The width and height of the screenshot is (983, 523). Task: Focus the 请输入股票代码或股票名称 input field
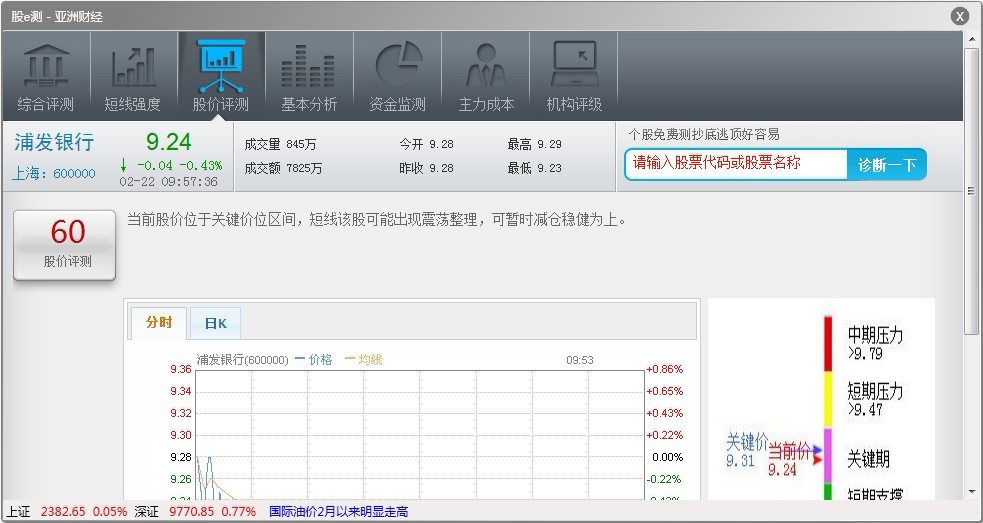[736, 164]
